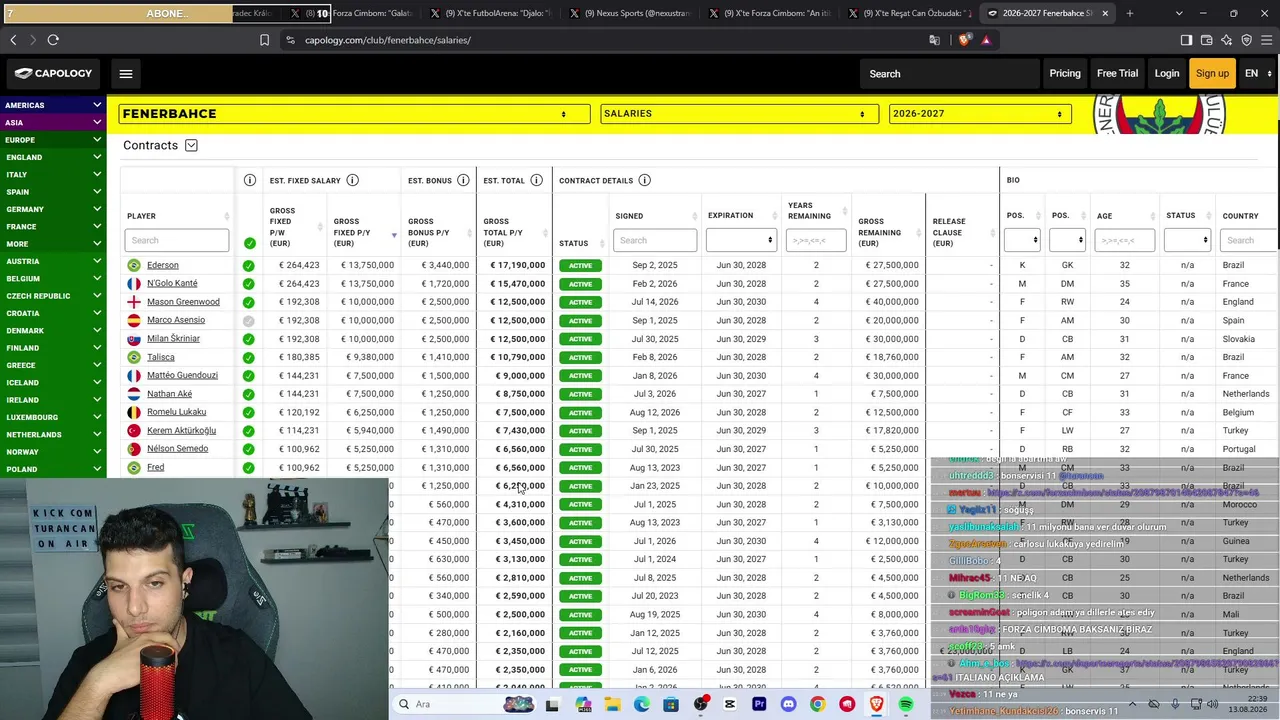Toggle verified filter checkmark in header
Viewport: 1280px width, 720px height.
coord(250,243)
